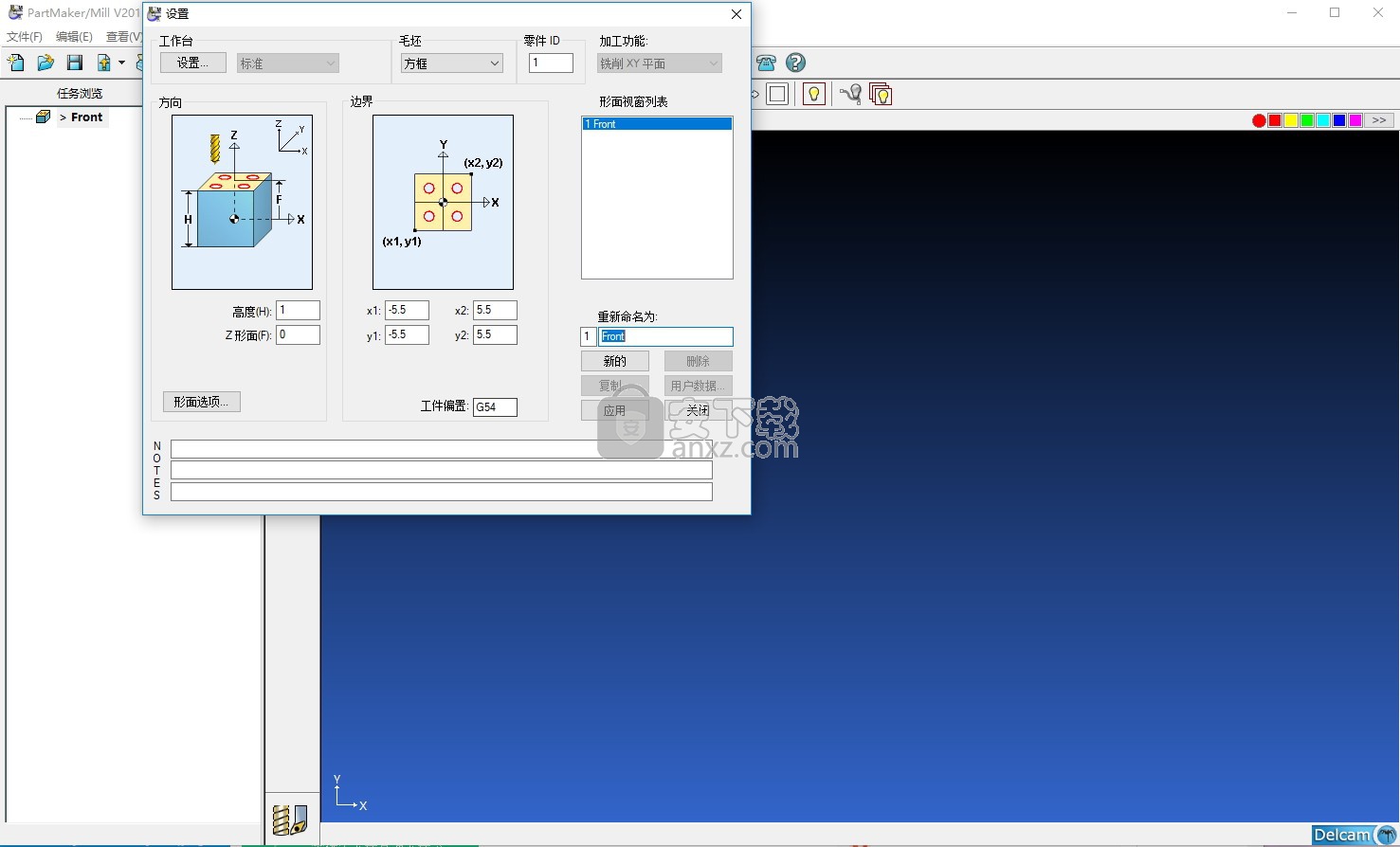Viewport: 1400px width, 847px height.
Task: Pick the magenta color swatch
Action: (1355, 120)
